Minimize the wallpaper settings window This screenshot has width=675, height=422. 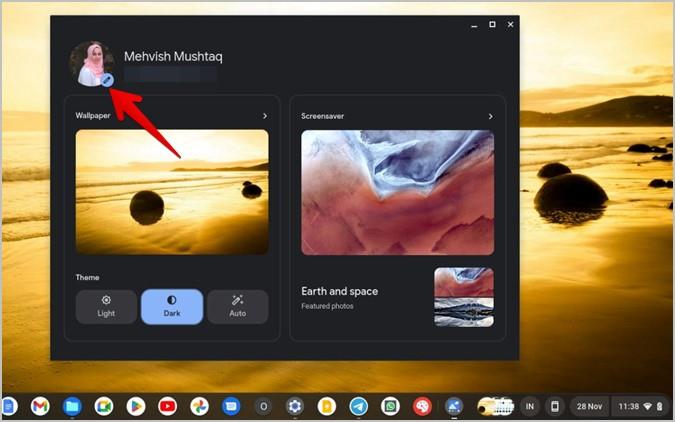coord(474,26)
